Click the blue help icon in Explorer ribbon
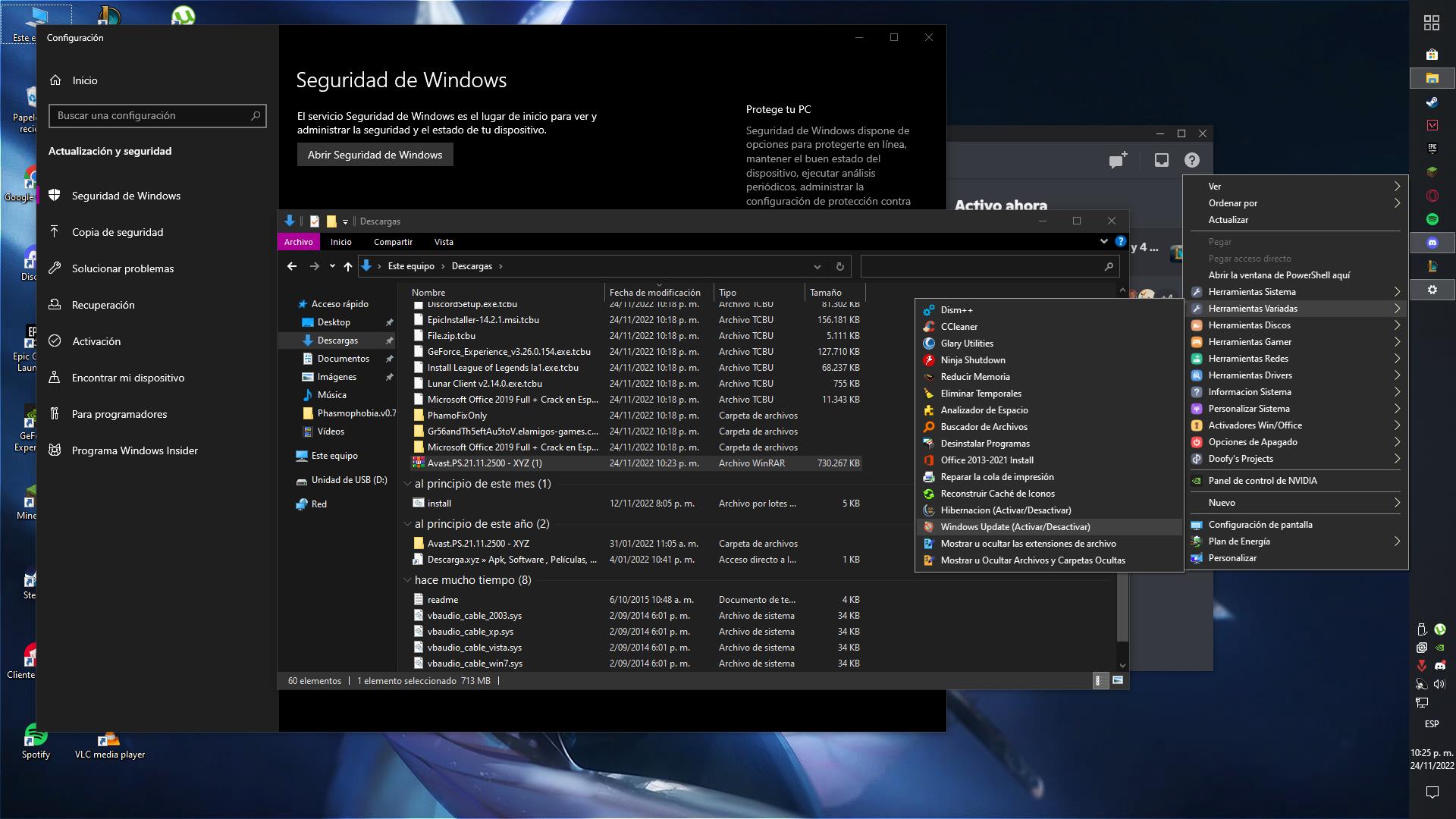This screenshot has width=1456, height=819. point(1120,241)
